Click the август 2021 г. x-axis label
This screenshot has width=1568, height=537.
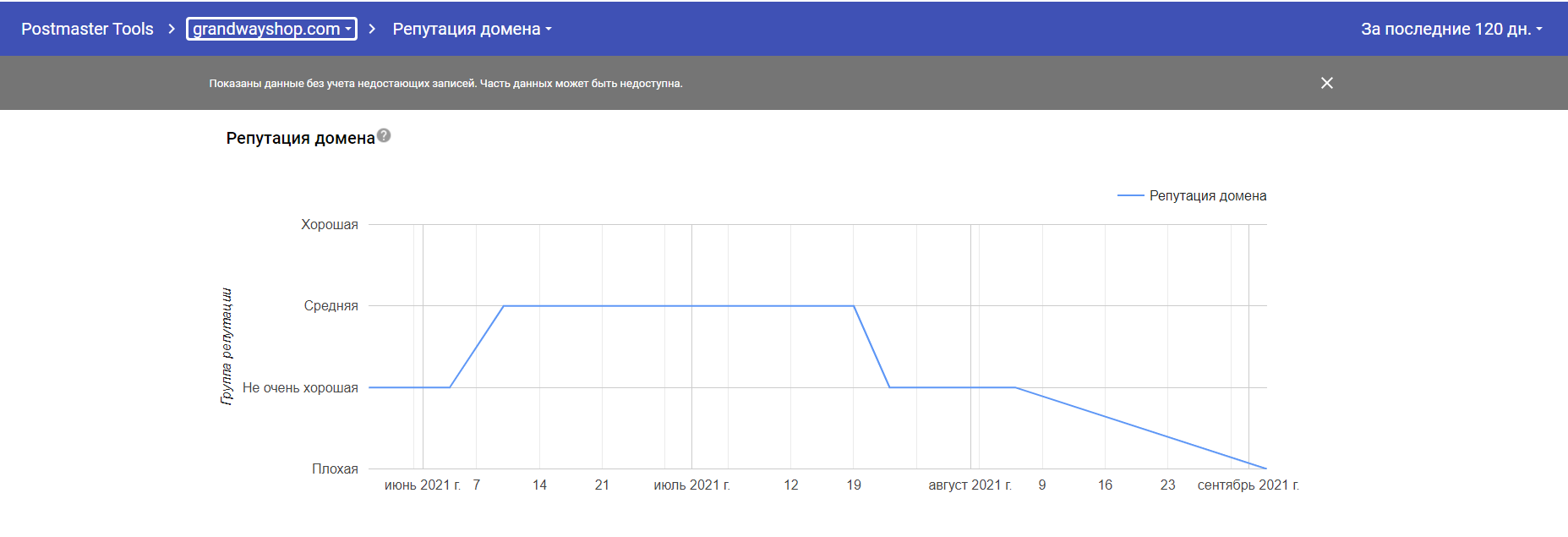970,485
